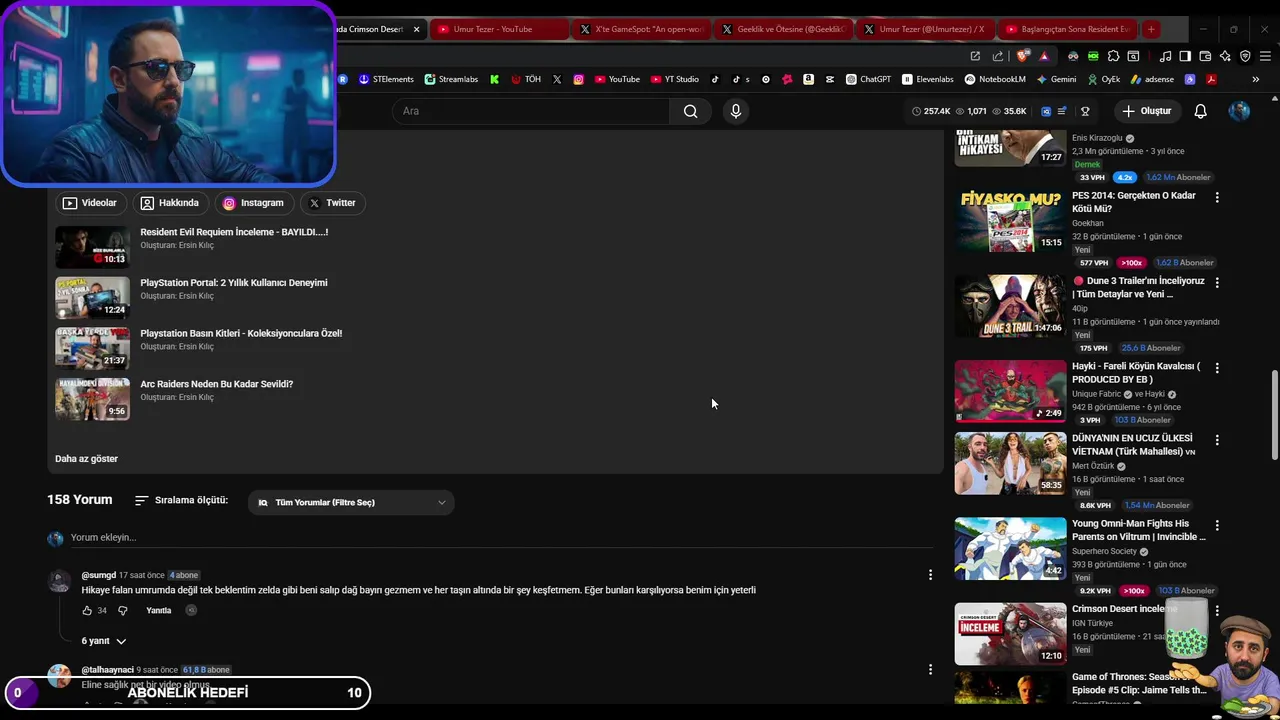
Task: Click the share page icon in toolbar
Action: coord(998,56)
